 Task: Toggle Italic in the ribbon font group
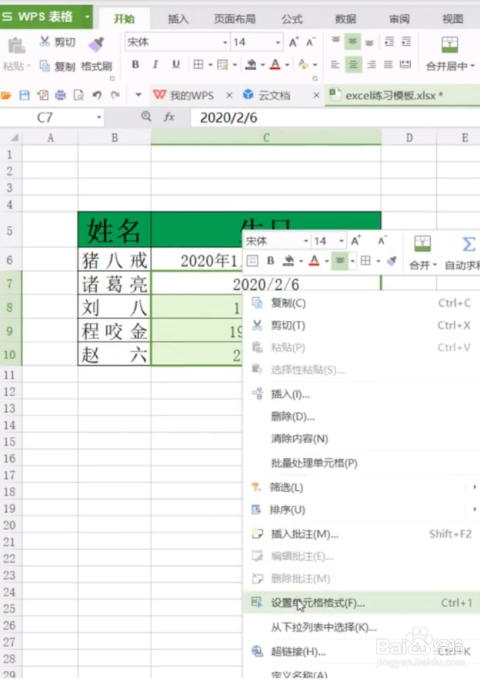[x=155, y=65]
